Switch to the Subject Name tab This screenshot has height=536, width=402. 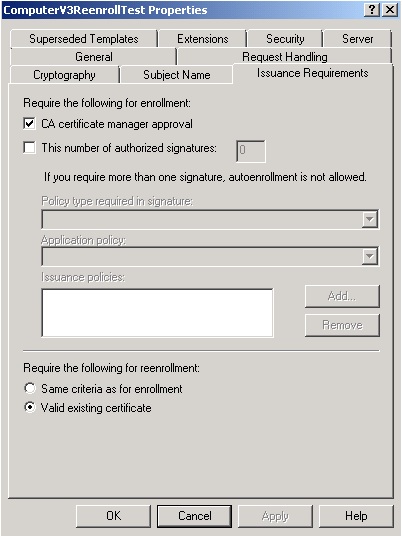coord(177,75)
